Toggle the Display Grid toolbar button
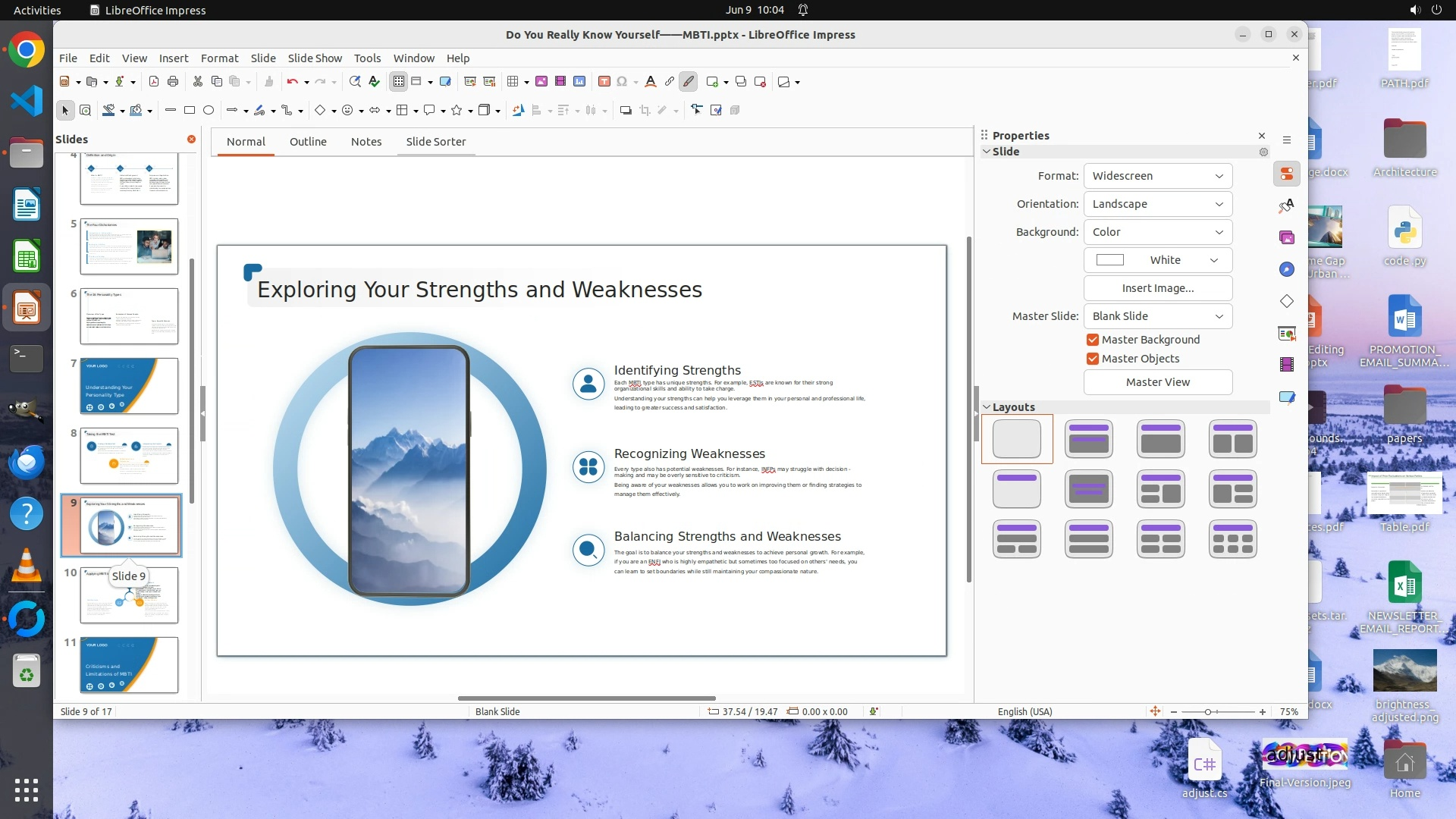Viewport: 1456px width, 819px height. coord(398,82)
